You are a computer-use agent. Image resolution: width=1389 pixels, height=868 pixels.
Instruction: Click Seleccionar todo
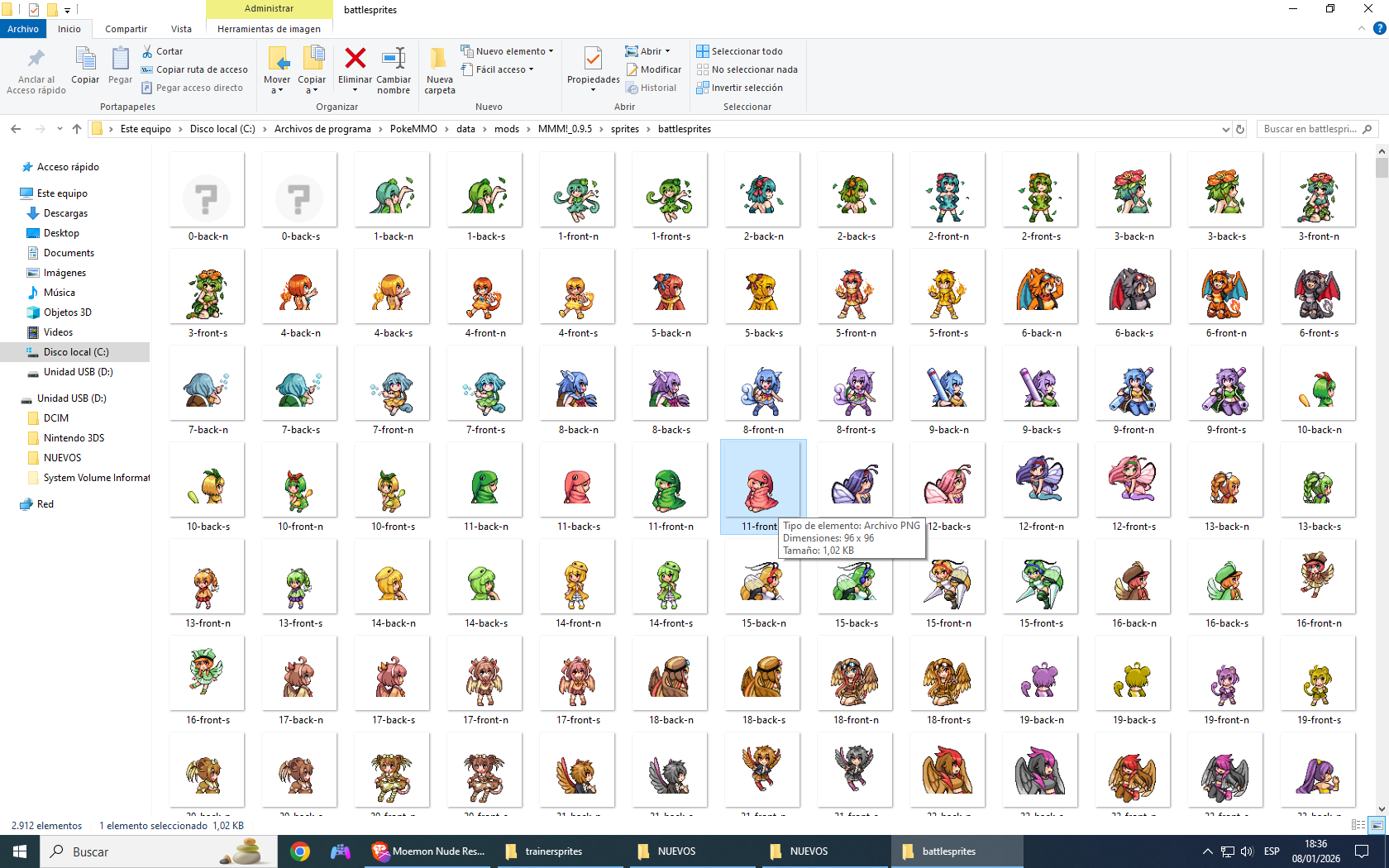point(739,51)
